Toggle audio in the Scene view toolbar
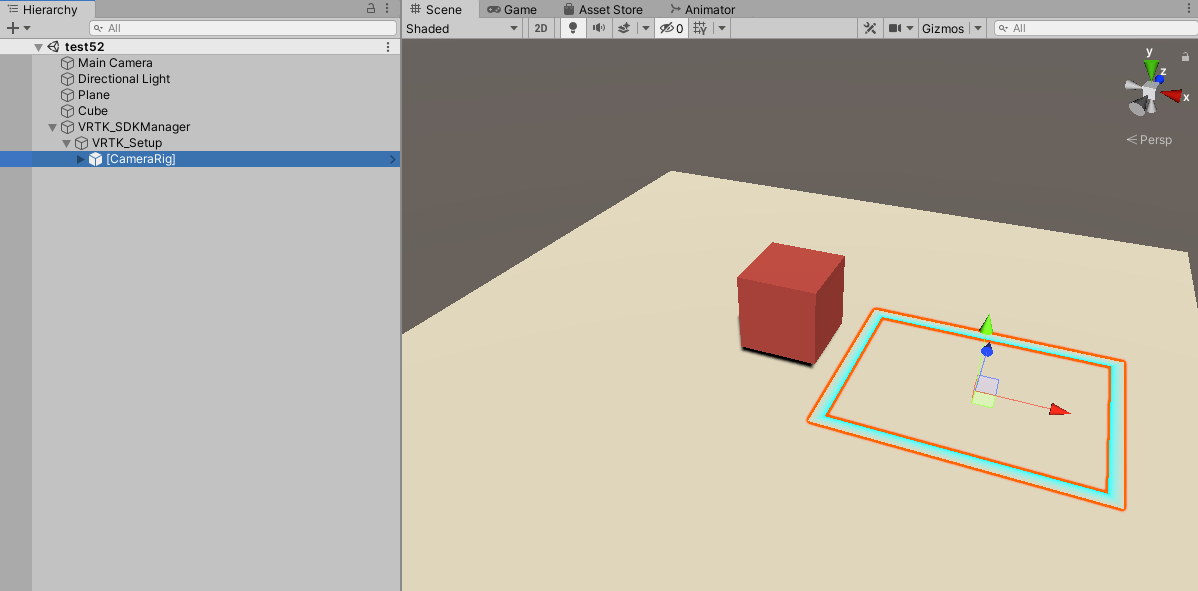Screen dimensions: 1198x591 coord(598,27)
